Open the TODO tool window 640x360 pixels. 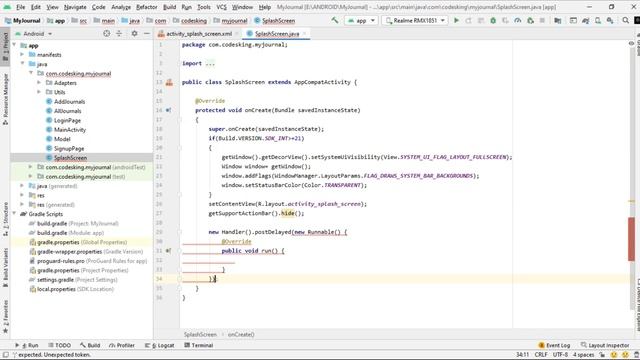click(59, 345)
